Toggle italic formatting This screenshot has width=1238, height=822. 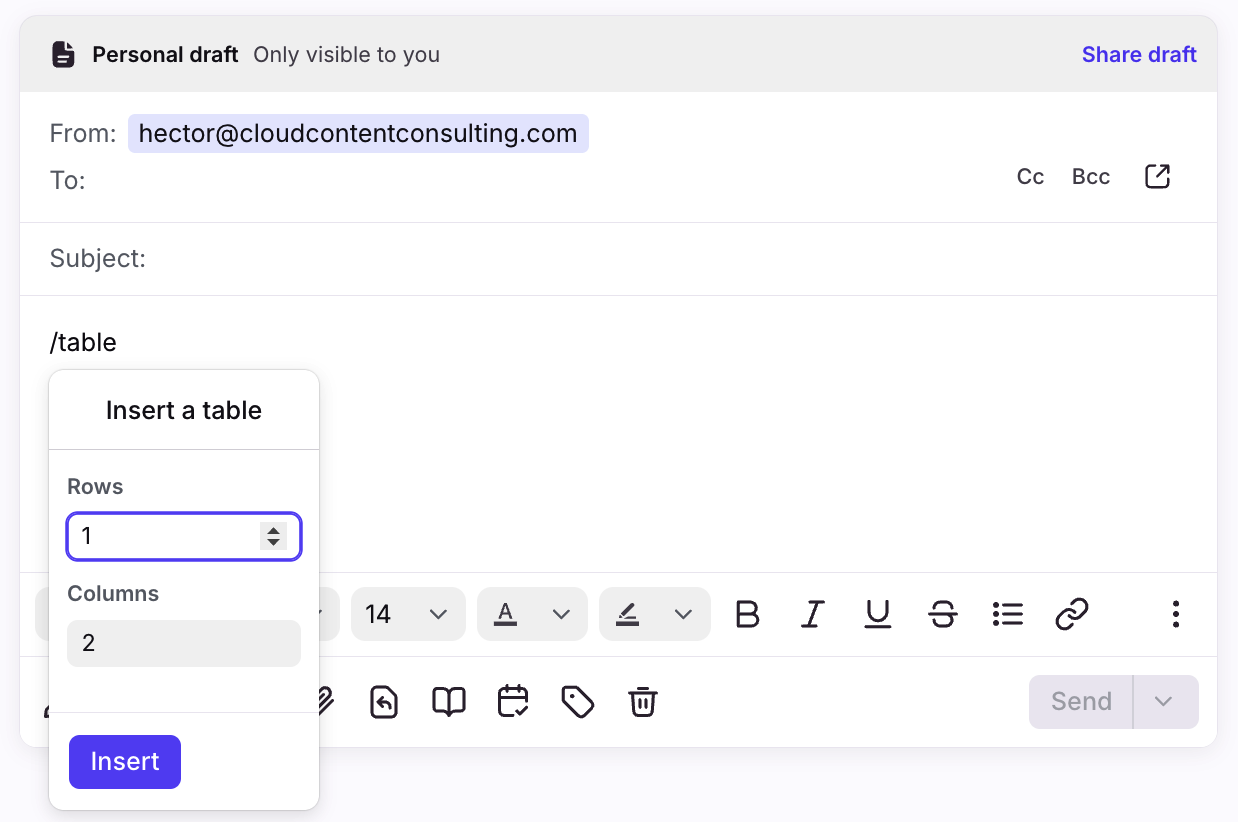click(x=813, y=614)
